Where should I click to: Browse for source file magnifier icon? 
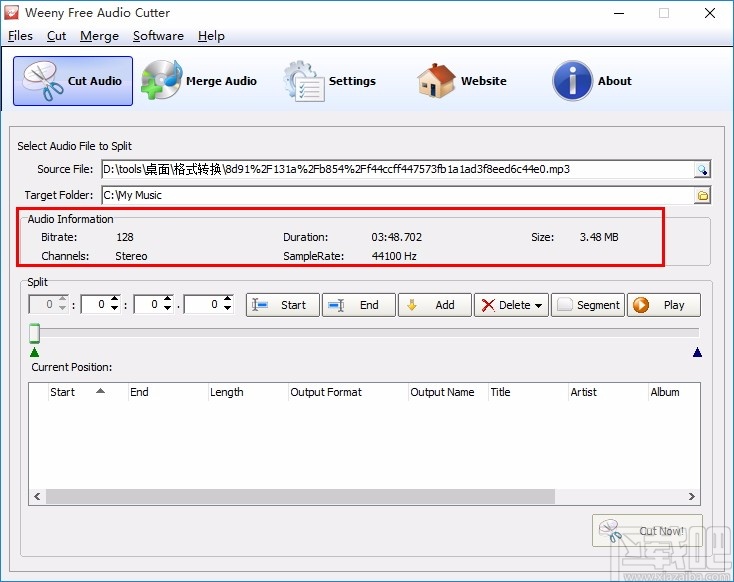coord(702,169)
